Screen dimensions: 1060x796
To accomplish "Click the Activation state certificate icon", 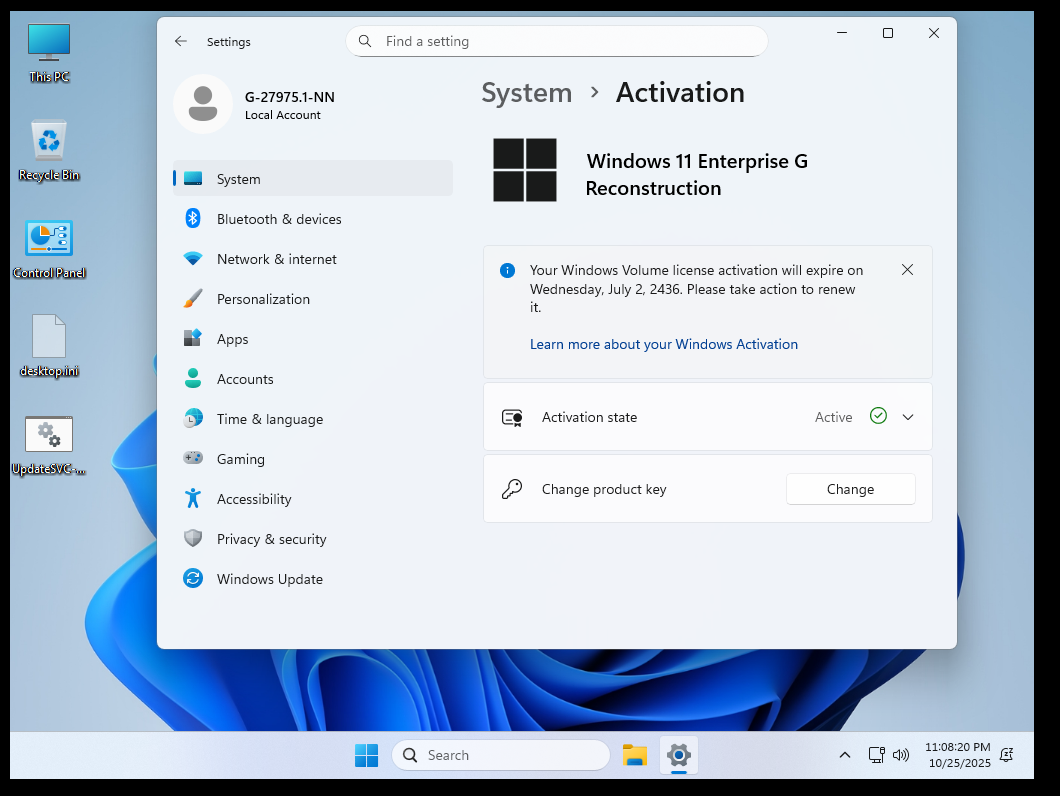I will pos(512,417).
